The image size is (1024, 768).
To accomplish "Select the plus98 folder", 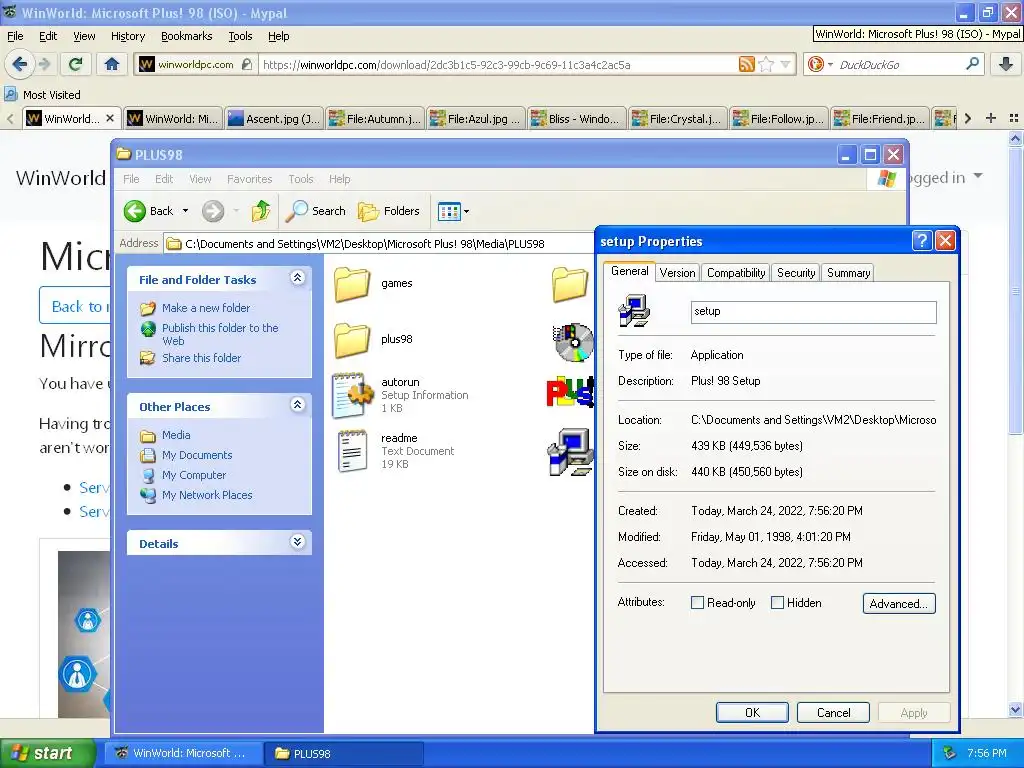I will (373, 340).
